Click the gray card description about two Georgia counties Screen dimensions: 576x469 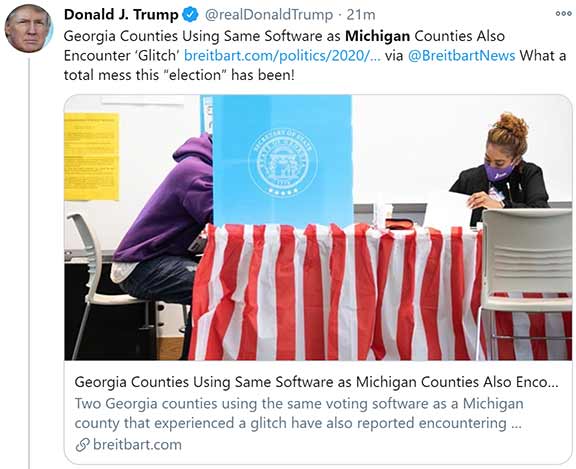click(299, 413)
